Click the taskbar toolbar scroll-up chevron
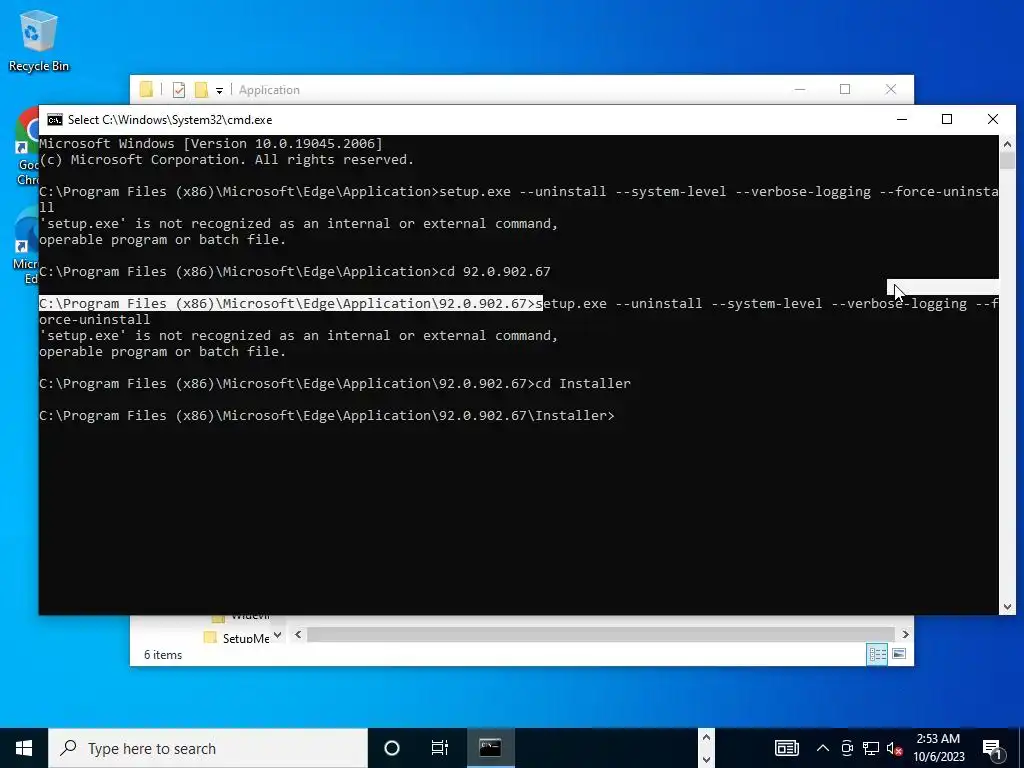The width and height of the screenshot is (1024, 768). coord(706,737)
